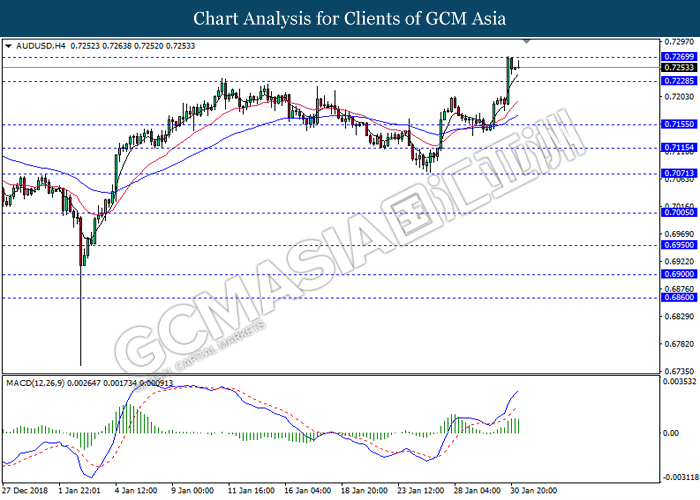Screen dimensions: 700x500
Task: Click the AUDUSD,H4 symbol text
Action: 41,46
